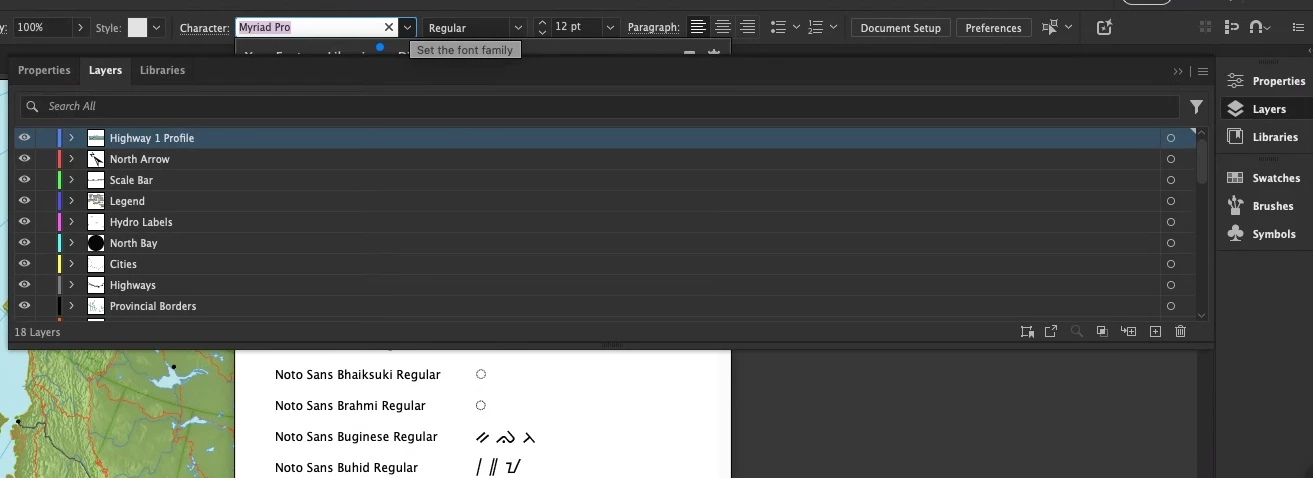Hide the Provincial Borders layer
Image resolution: width=1313 pixels, height=478 pixels.
tap(25, 306)
